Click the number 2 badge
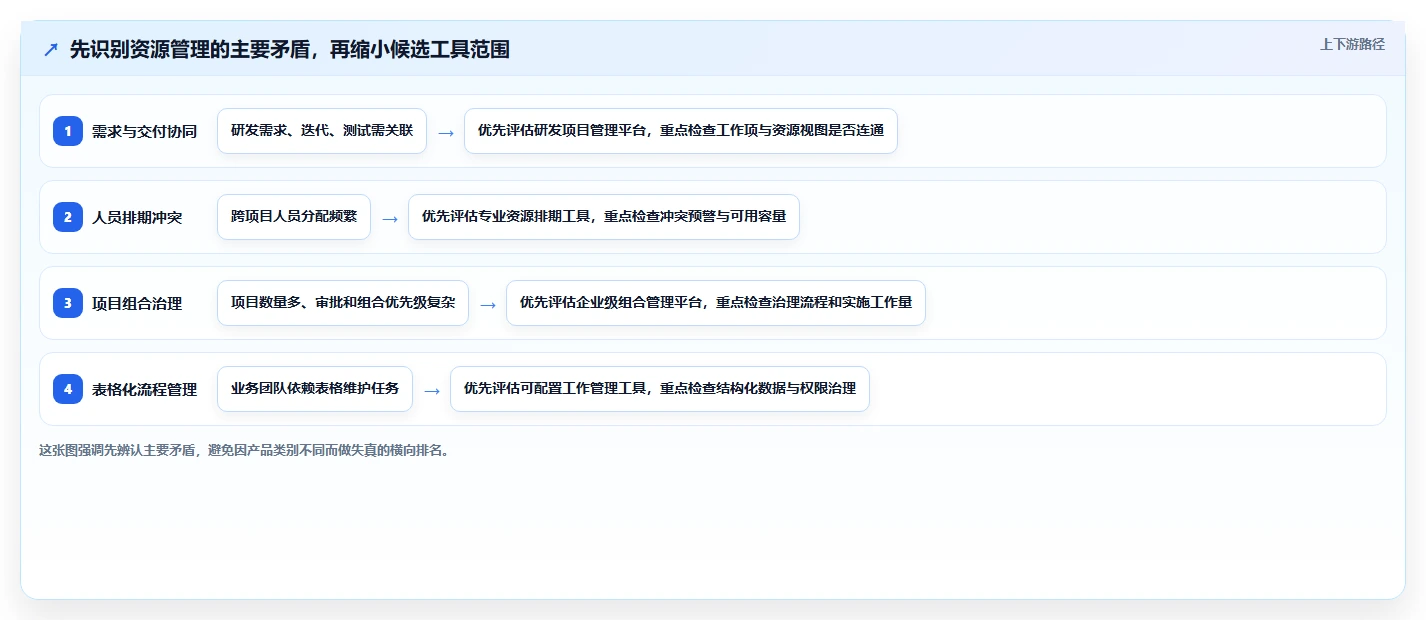This screenshot has height=620, width=1426. click(x=68, y=217)
